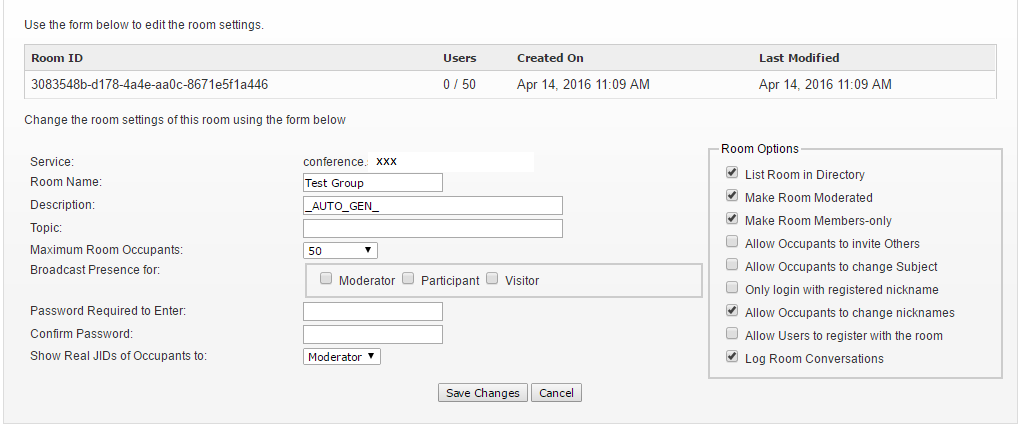Toggle Make Room Moderated checkbox
Image resolution: width=1020 pixels, height=427 pixels.
(x=732, y=196)
